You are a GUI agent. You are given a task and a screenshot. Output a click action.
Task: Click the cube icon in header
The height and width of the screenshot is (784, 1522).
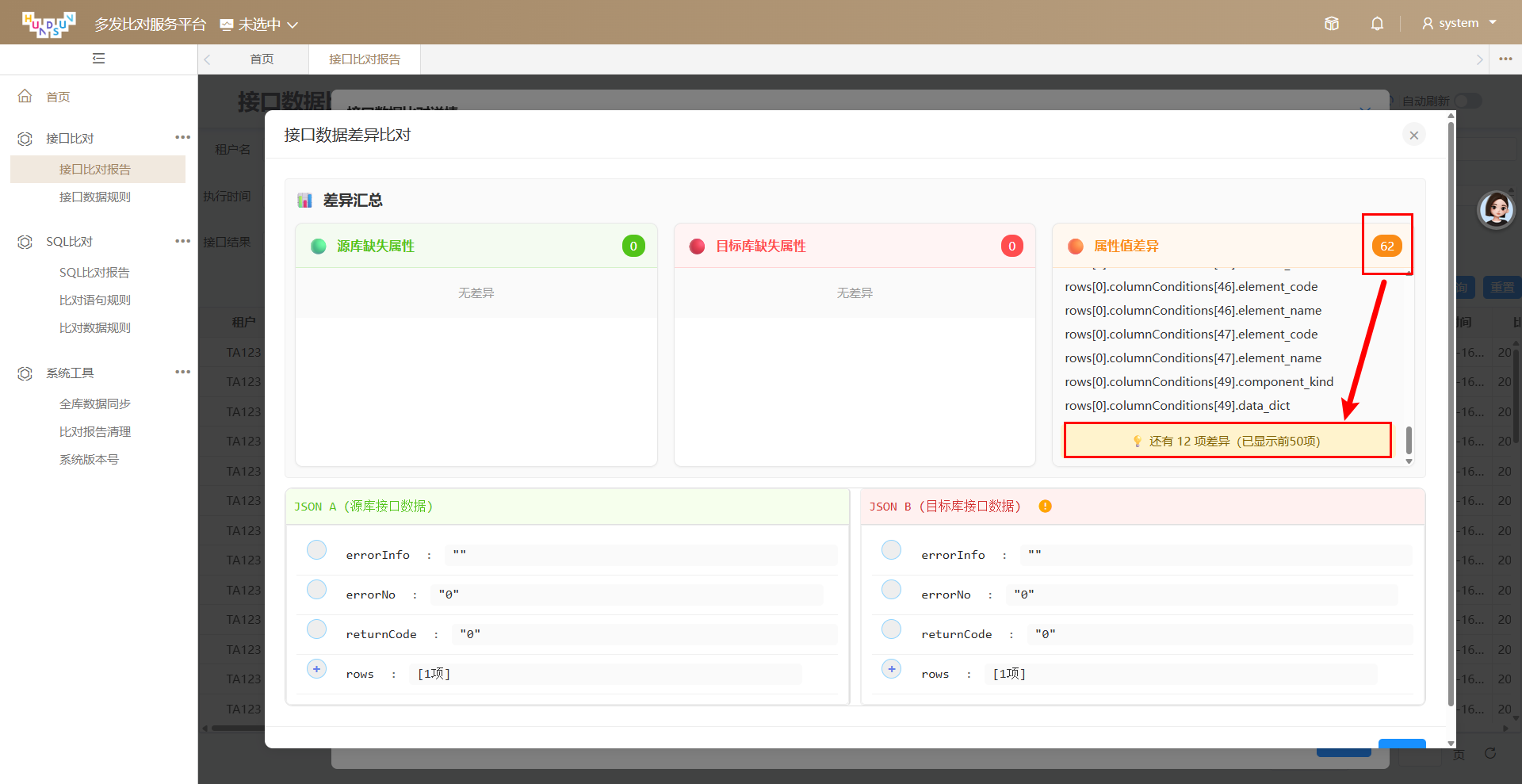point(1332,24)
